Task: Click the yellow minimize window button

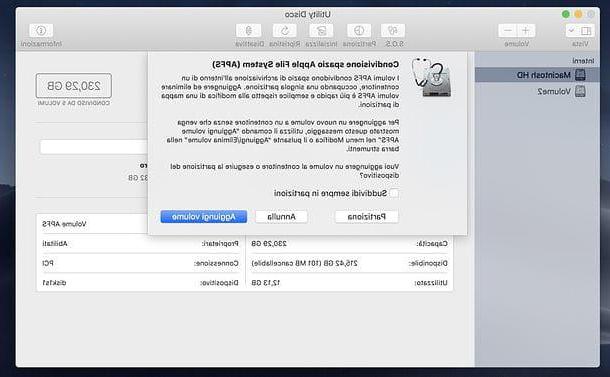Action: [578, 14]
